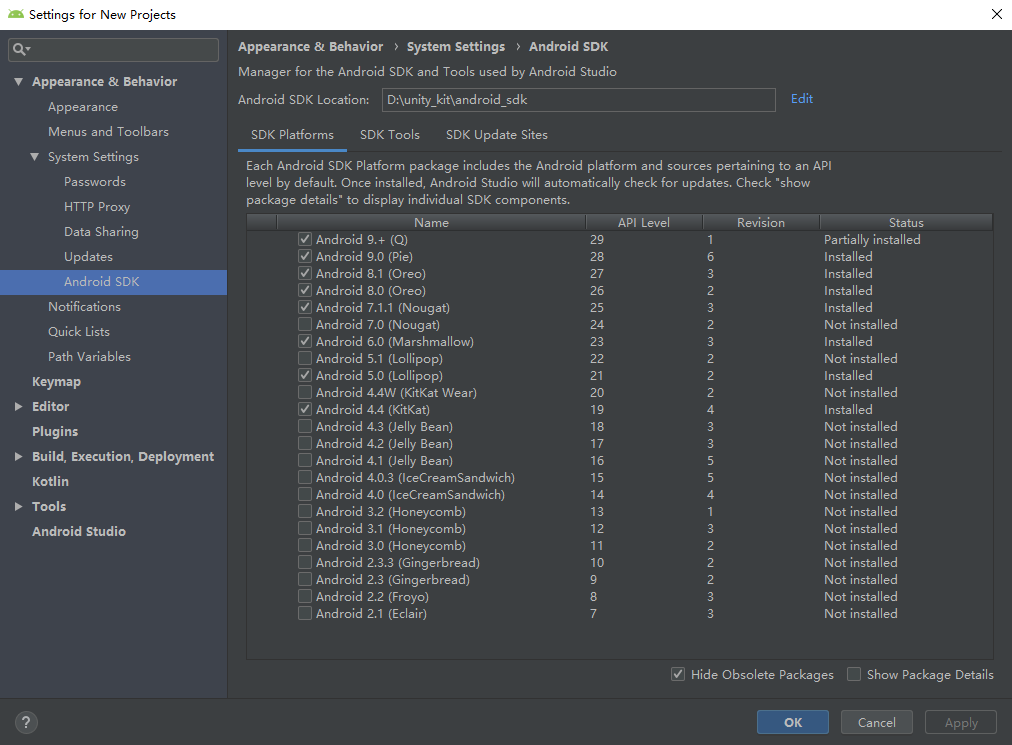Open Data Sharing settings
The width and height of the screenshot is (1012, 745).
tap(101, 232)
